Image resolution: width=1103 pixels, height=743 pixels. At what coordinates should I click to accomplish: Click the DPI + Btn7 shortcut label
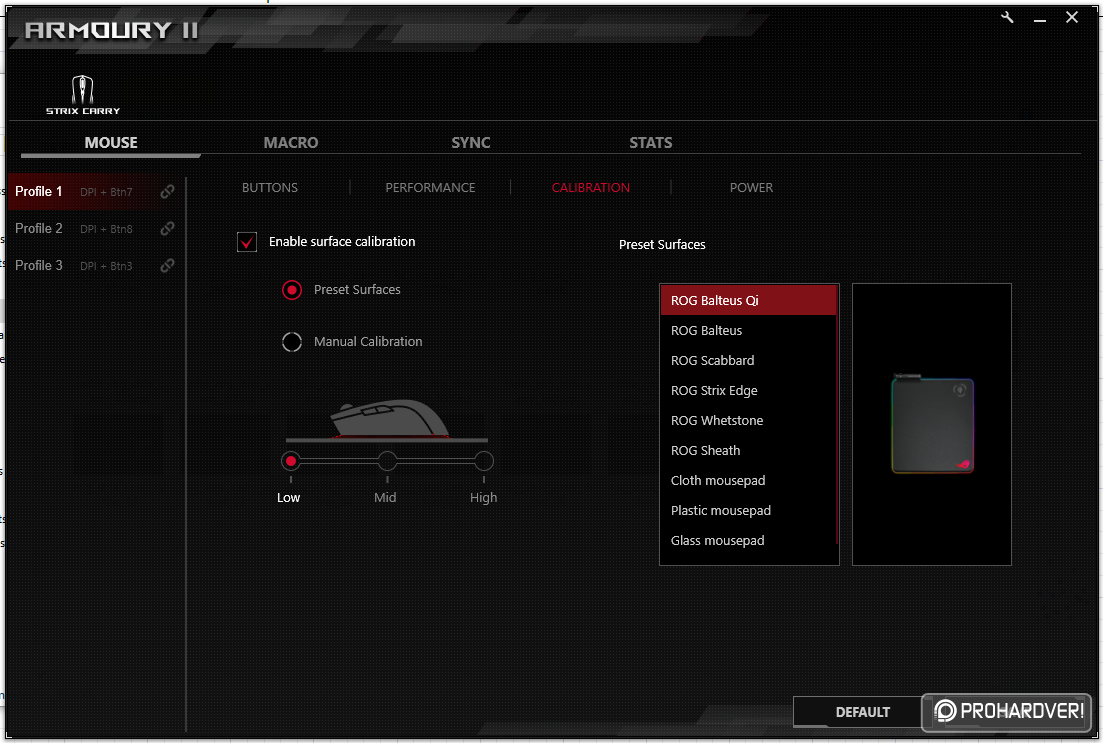(x=106, y=192)
